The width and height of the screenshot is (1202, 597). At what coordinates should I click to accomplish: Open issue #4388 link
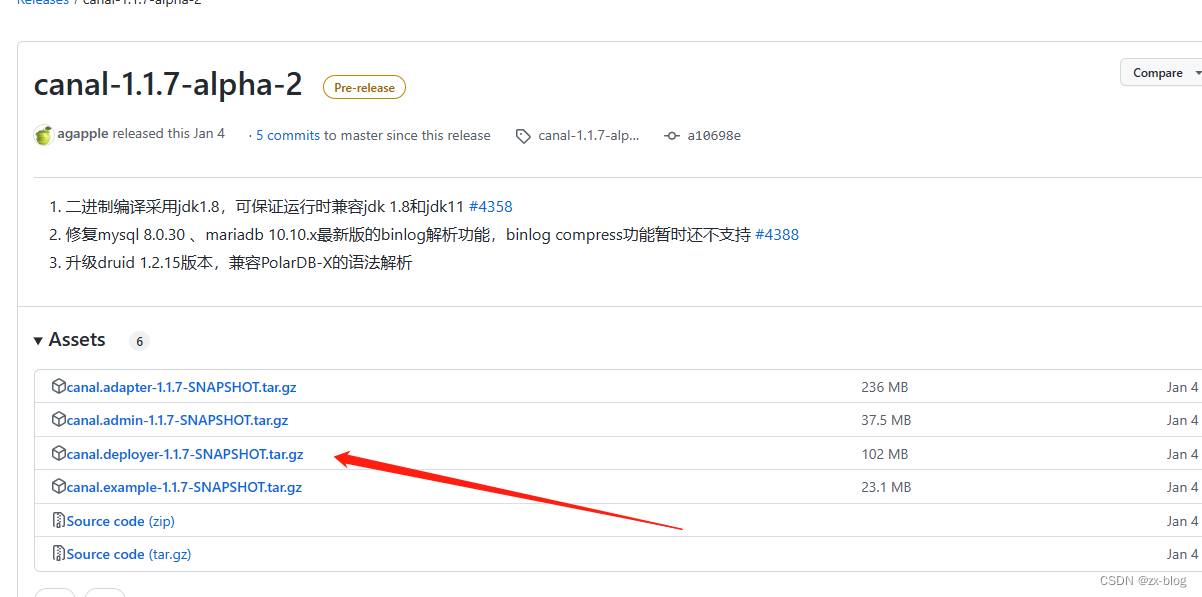[777, 235]
